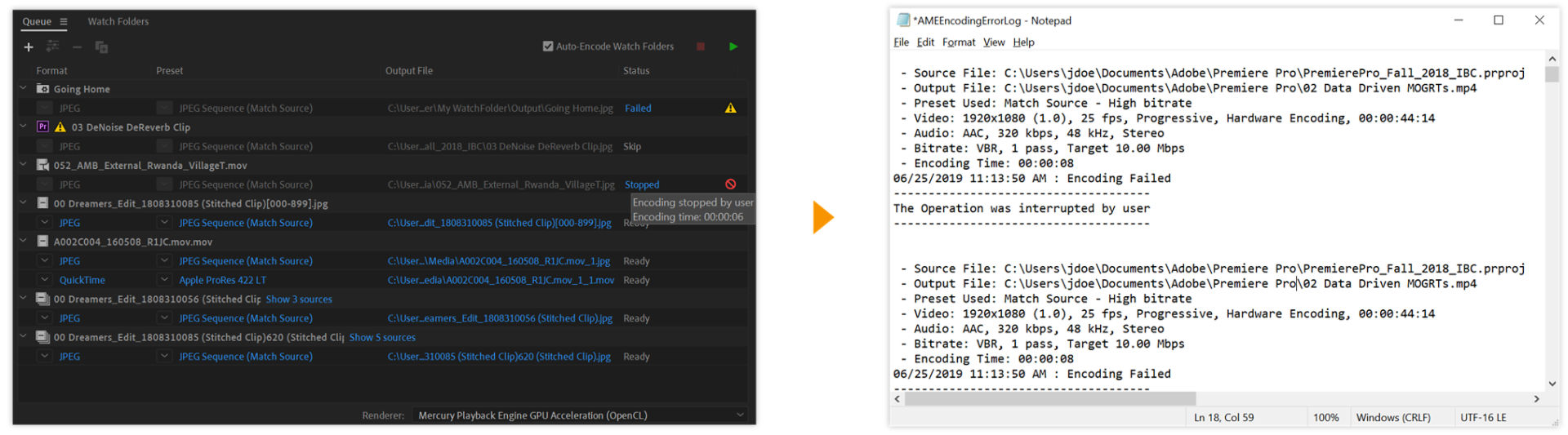Click the Add Output settings icon

[x=53, y=47]
